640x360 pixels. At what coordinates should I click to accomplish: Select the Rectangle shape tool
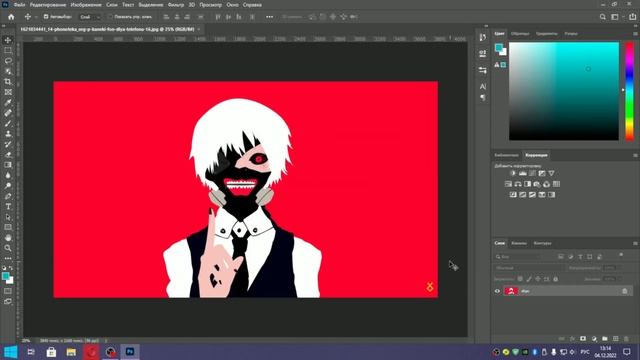[x=8, y=227]
